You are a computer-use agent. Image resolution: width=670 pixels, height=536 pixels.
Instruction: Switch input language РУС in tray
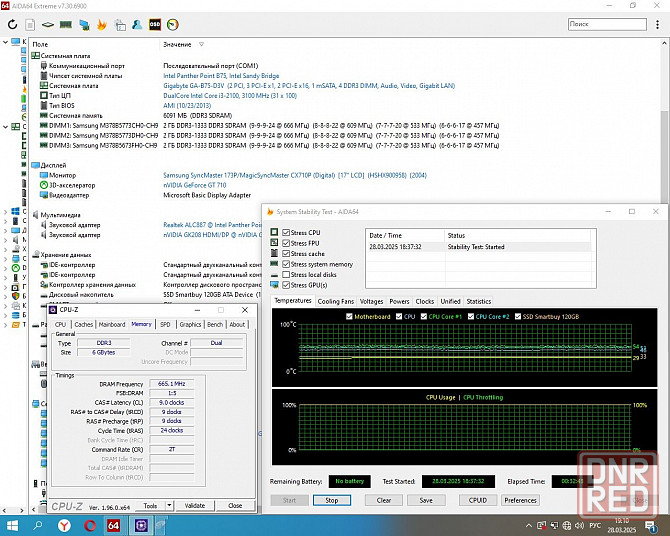click(595, 525)
